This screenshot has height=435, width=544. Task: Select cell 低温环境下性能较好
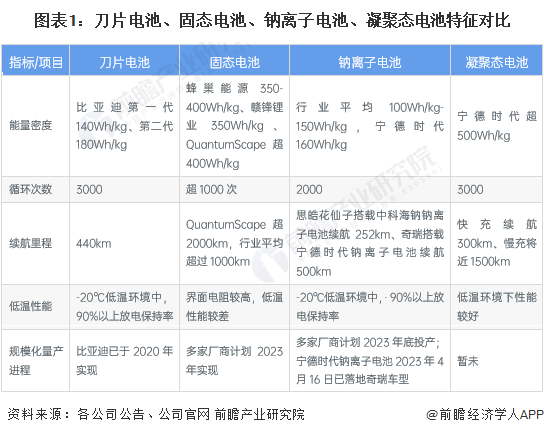click(496, 307)
